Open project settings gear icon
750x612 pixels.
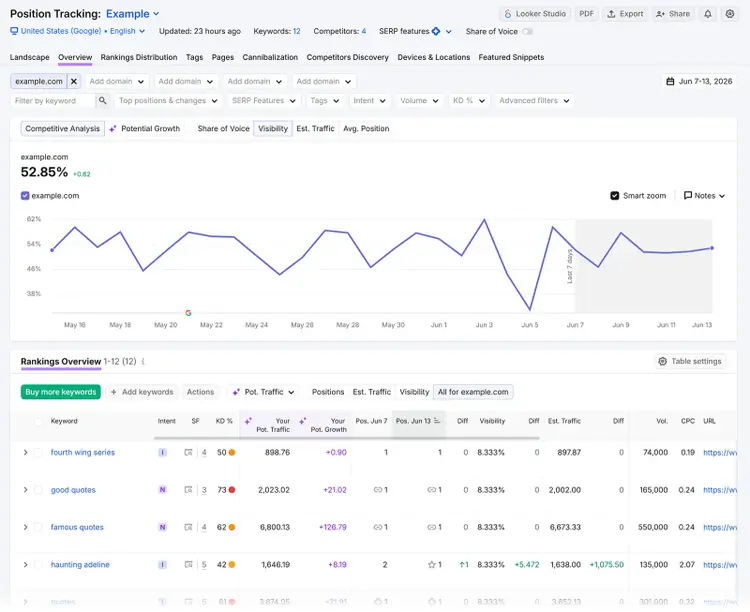[x=729, y=14]
